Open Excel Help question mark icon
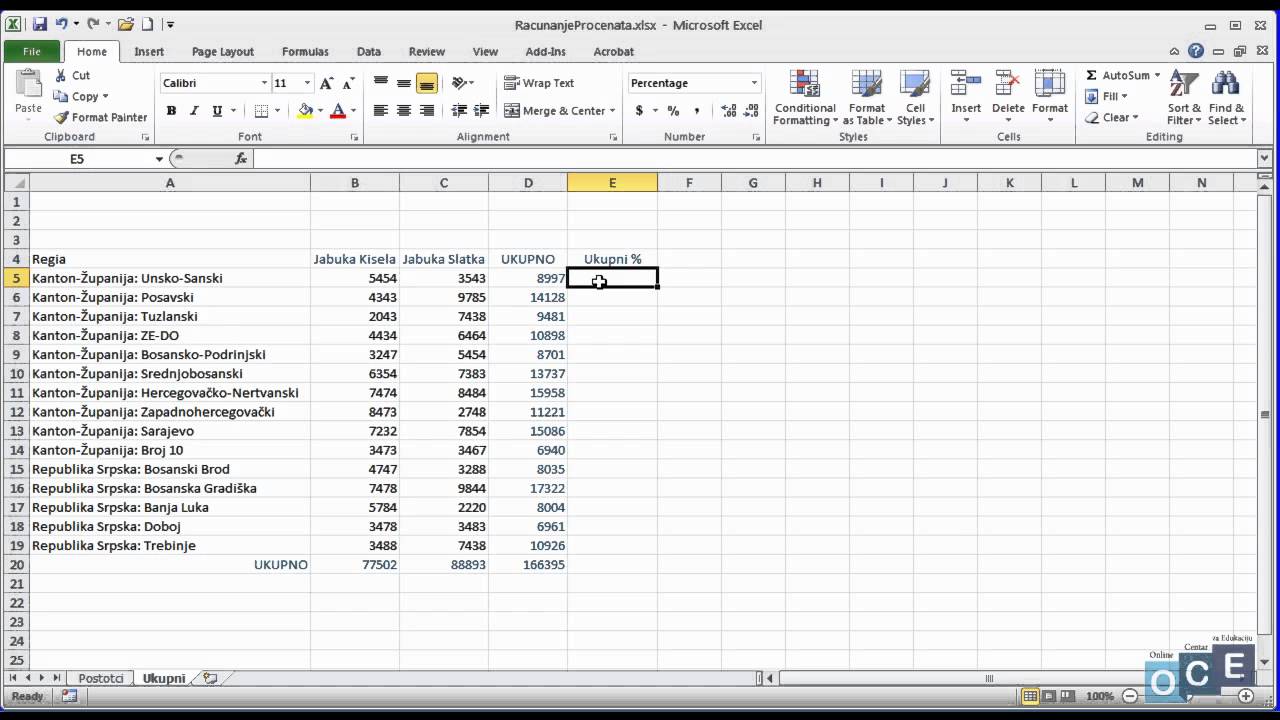1280x720 pixels. tap(1196, 51)
